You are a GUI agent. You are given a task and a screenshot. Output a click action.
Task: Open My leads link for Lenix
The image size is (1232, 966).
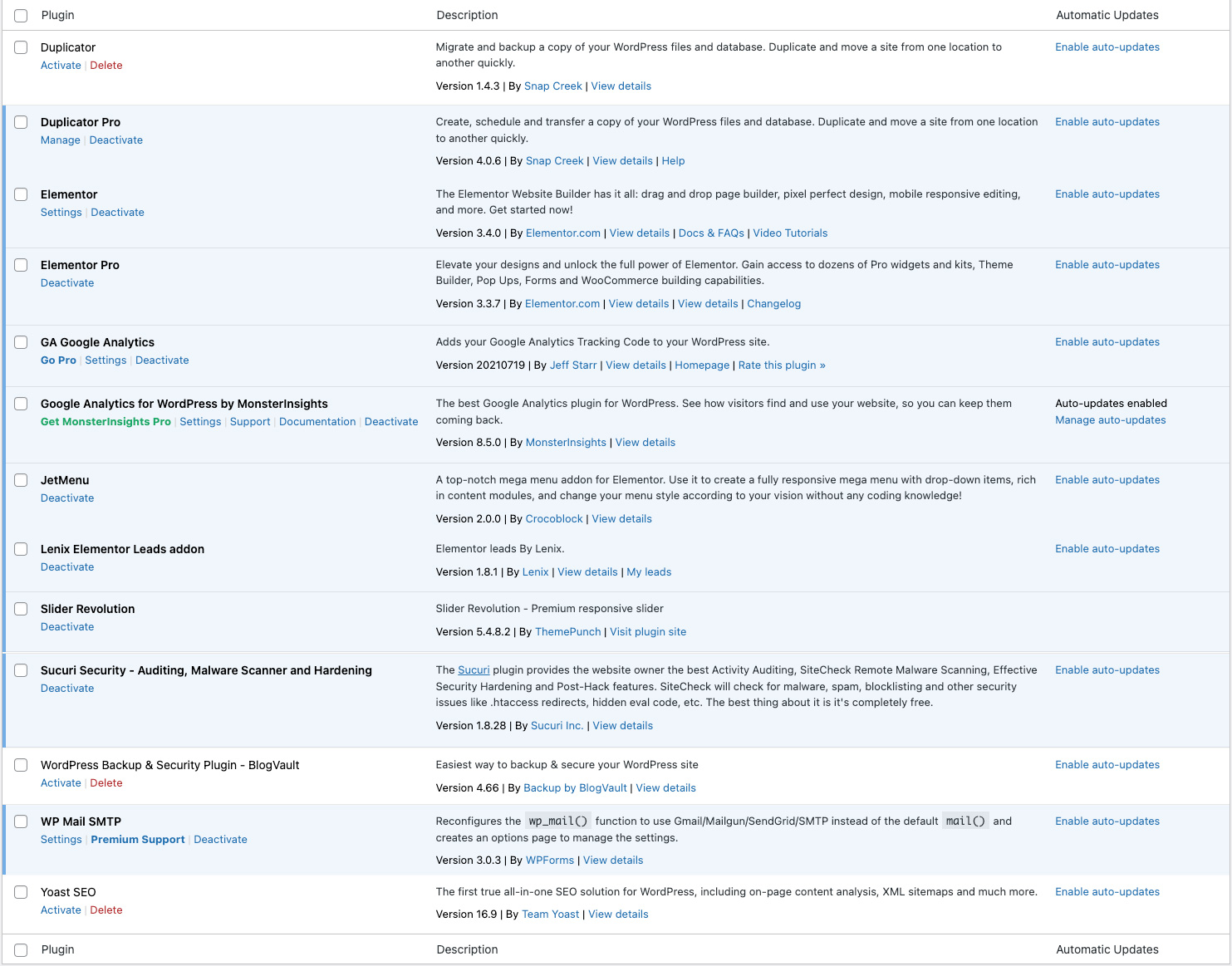point(649,572)
